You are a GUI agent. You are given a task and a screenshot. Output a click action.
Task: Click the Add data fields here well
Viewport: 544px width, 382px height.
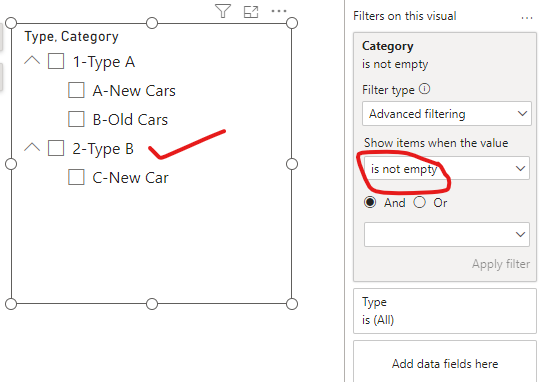tap(445, 364)
